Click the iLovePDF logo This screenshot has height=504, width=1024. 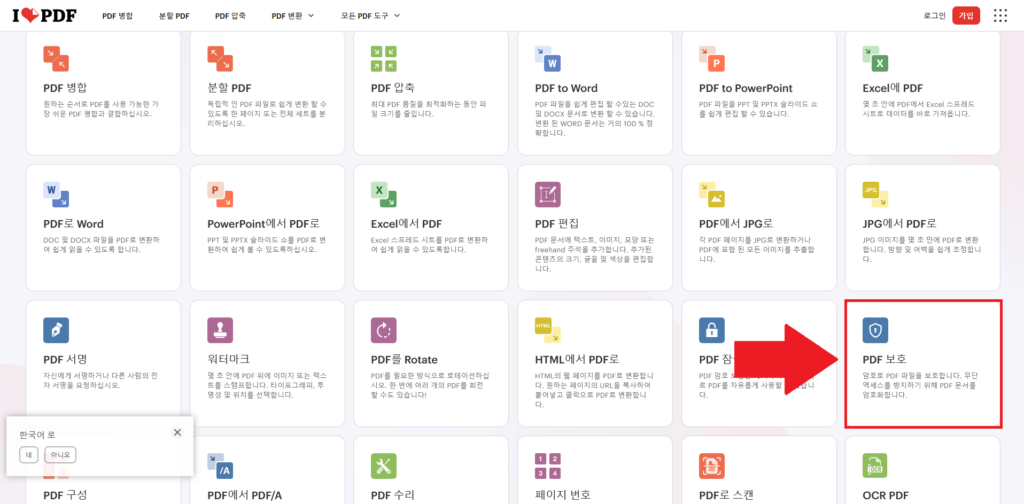[x=44, y=16]
